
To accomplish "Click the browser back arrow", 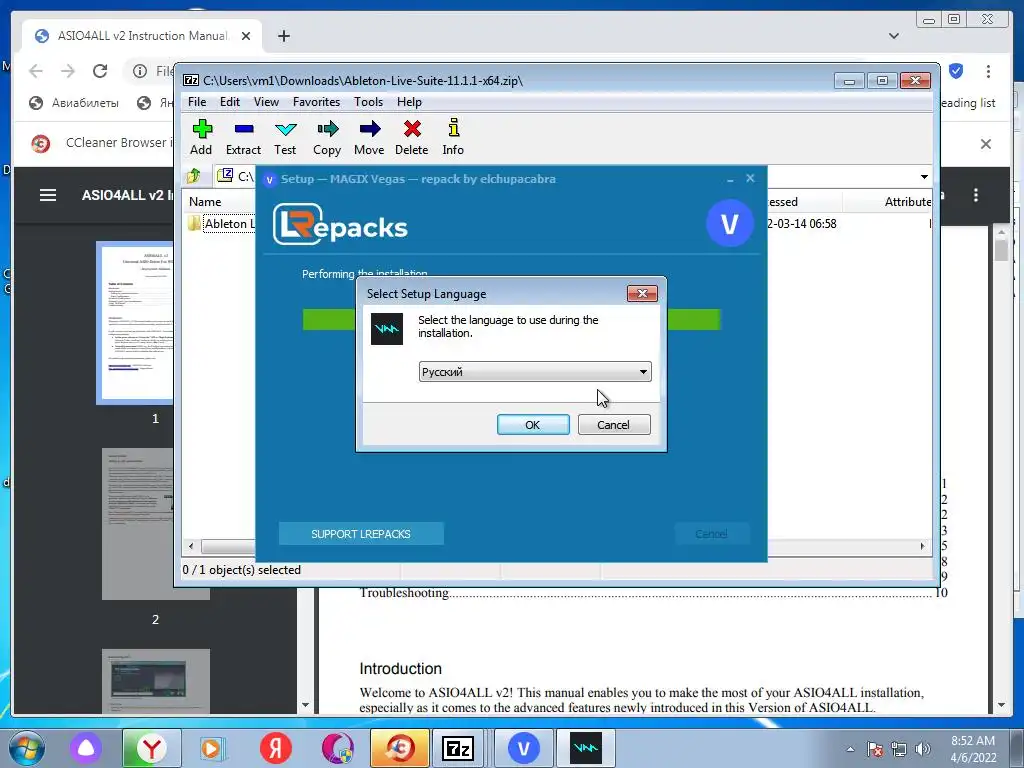I will pyautogui.click(x=36, y=71).
